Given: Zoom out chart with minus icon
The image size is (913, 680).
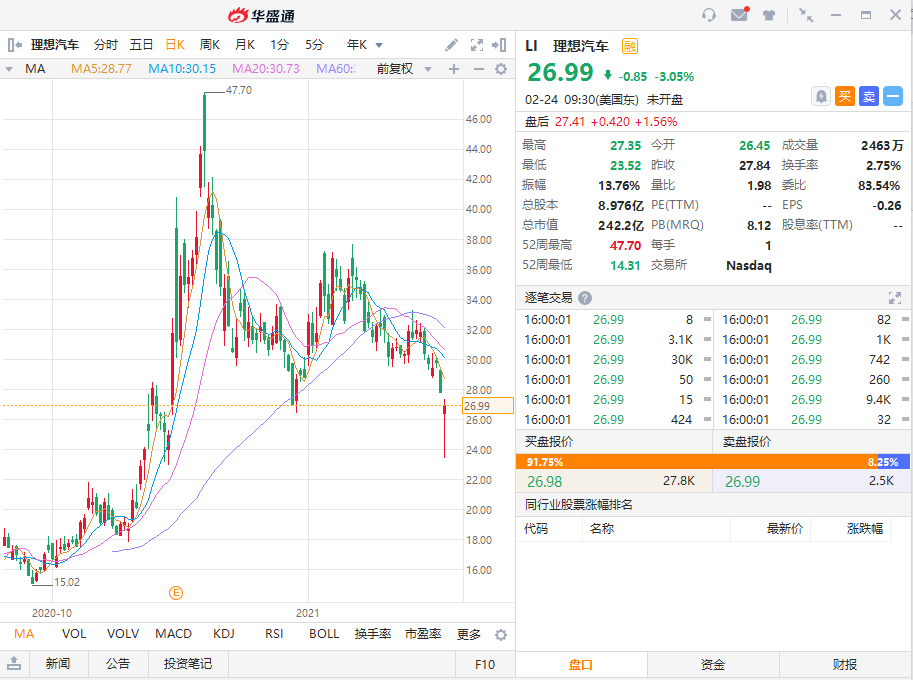Looking at the screenshot, I should 479,69.
